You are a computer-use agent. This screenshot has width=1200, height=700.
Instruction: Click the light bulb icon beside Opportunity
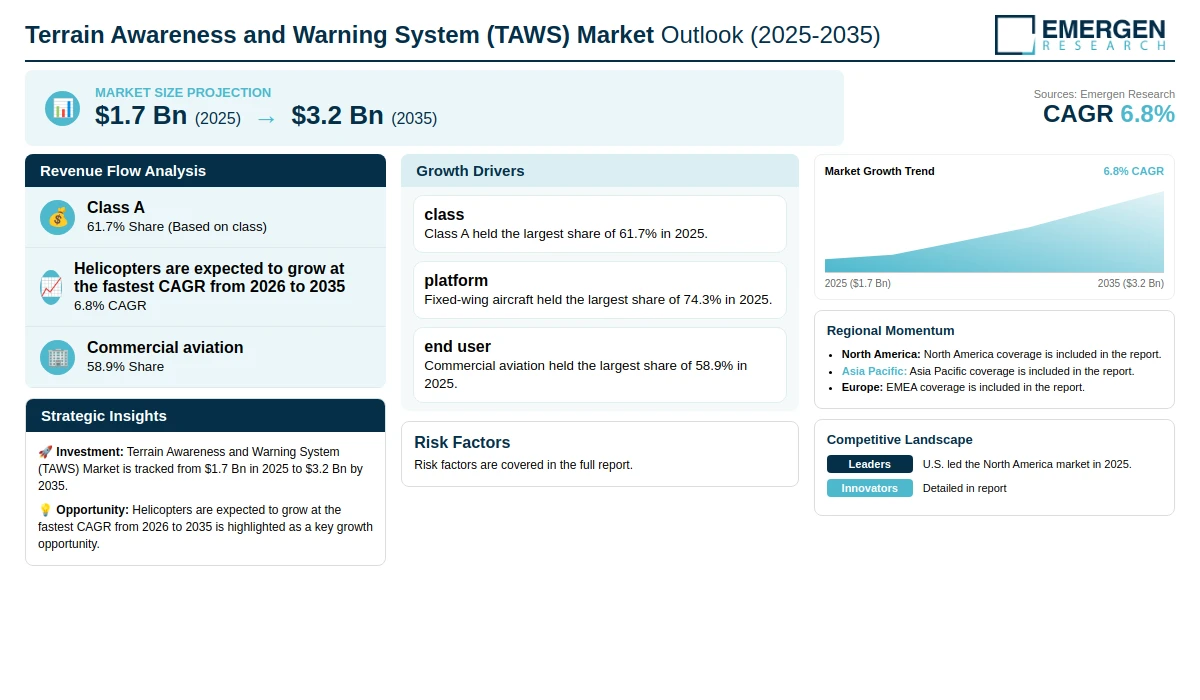pos(45,510)
